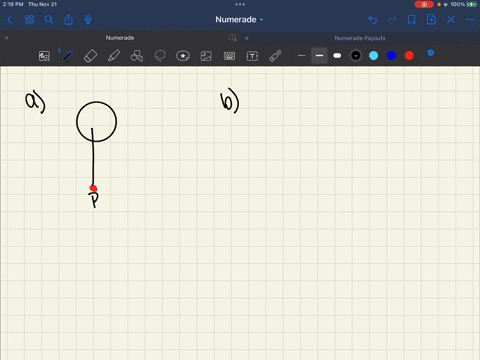Select the Pen tool
The image size is (480, 360).
(x=67, y=56)
